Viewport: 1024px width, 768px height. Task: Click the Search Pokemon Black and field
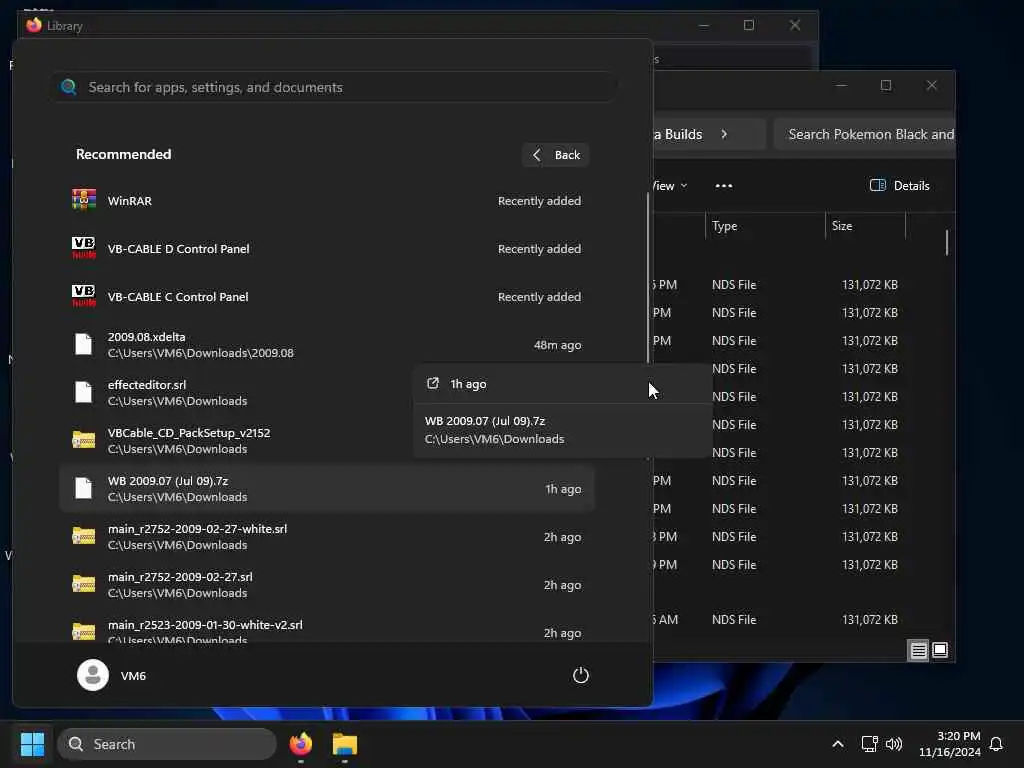click(x=864, y=134)
